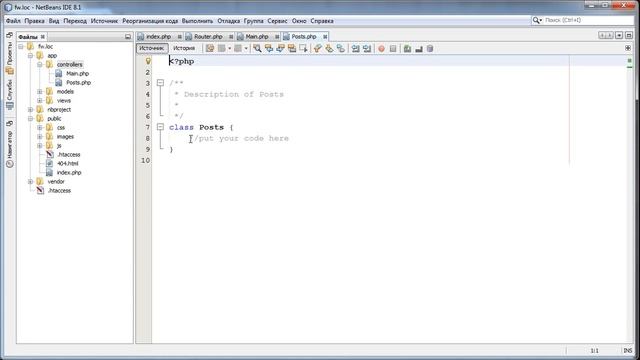Collapse the controllers folder

40,64
